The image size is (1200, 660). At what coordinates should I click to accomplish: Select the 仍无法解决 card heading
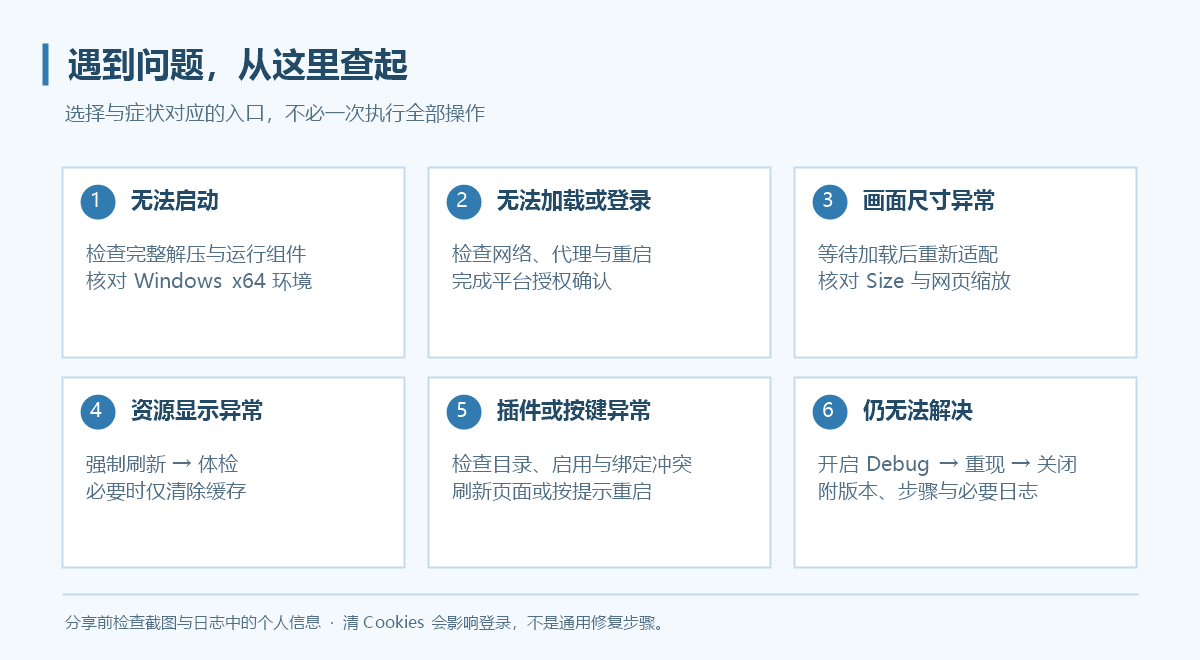click(x=918, y=411)
